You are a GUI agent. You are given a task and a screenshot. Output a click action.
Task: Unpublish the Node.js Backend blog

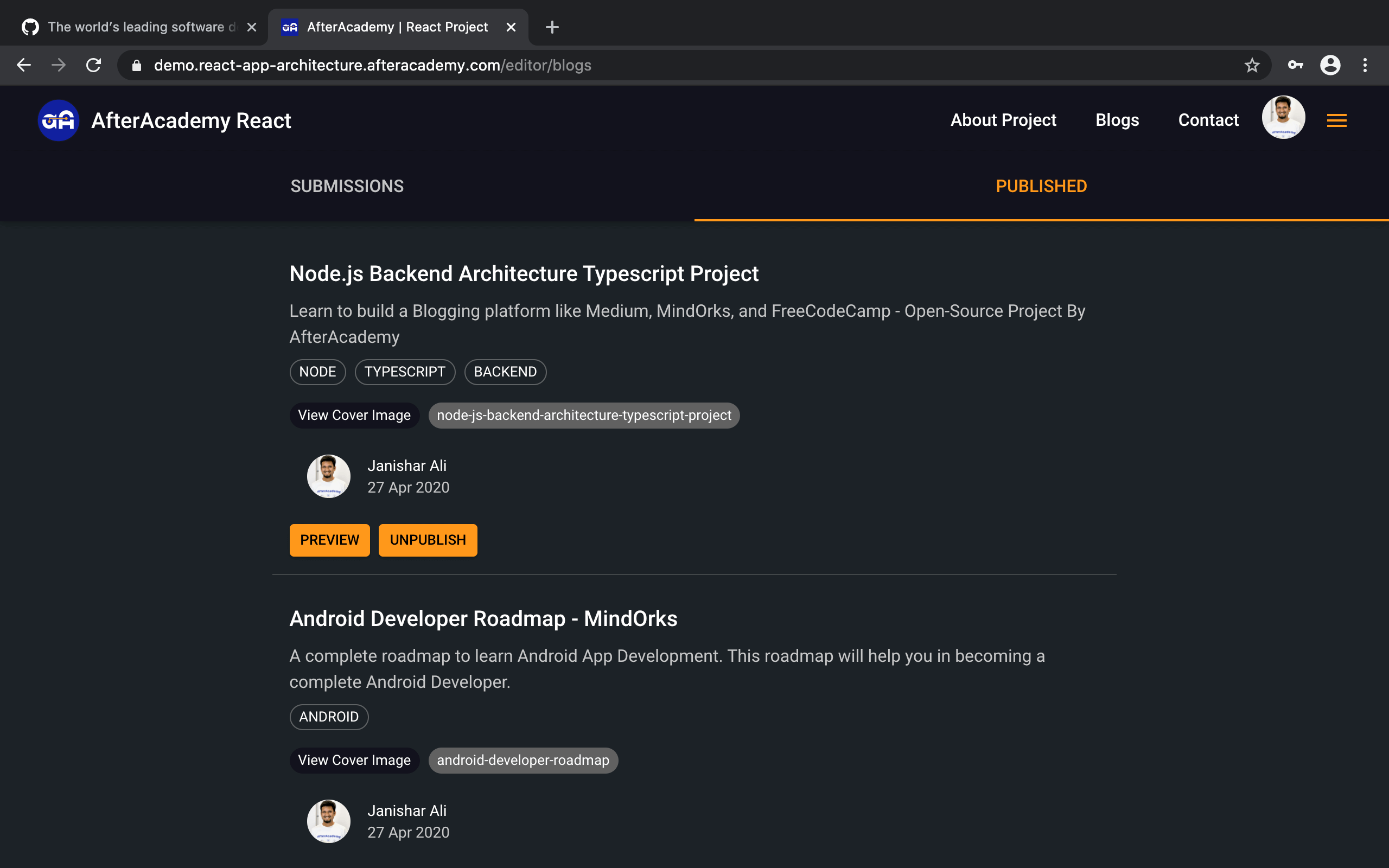click(x=428, y=540)
